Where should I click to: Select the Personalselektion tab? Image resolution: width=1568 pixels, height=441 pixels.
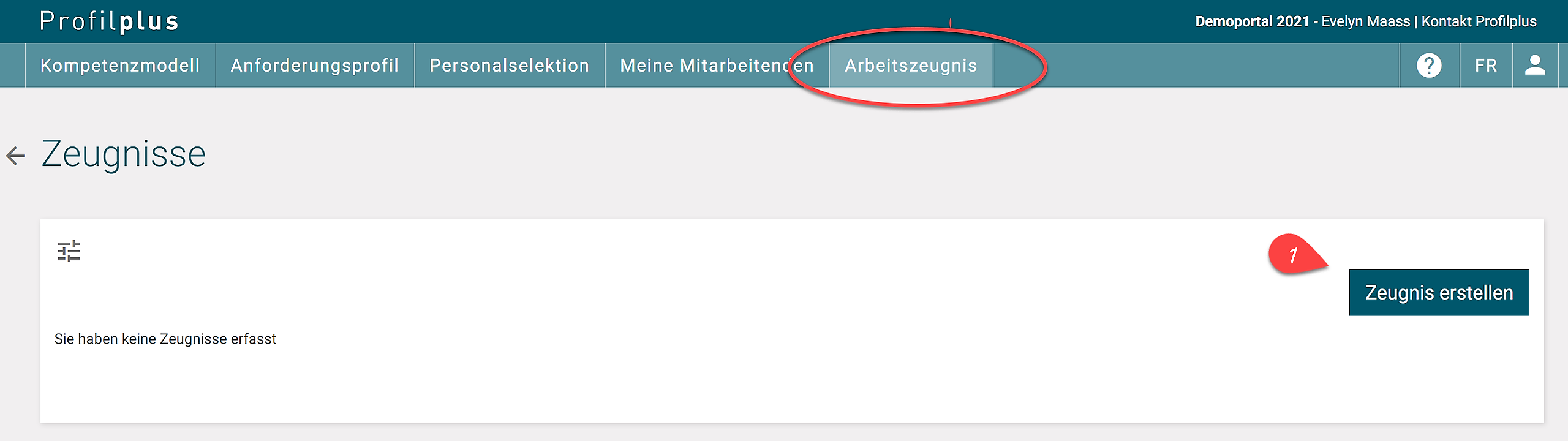[x=510, y=66]
